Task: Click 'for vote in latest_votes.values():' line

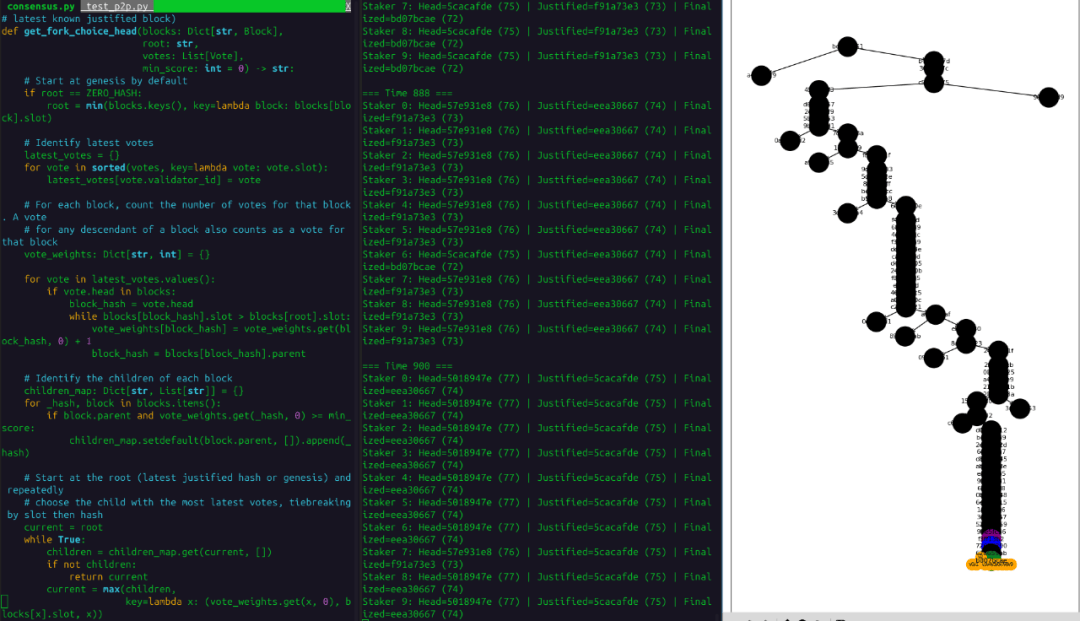Action: (120, 279)
